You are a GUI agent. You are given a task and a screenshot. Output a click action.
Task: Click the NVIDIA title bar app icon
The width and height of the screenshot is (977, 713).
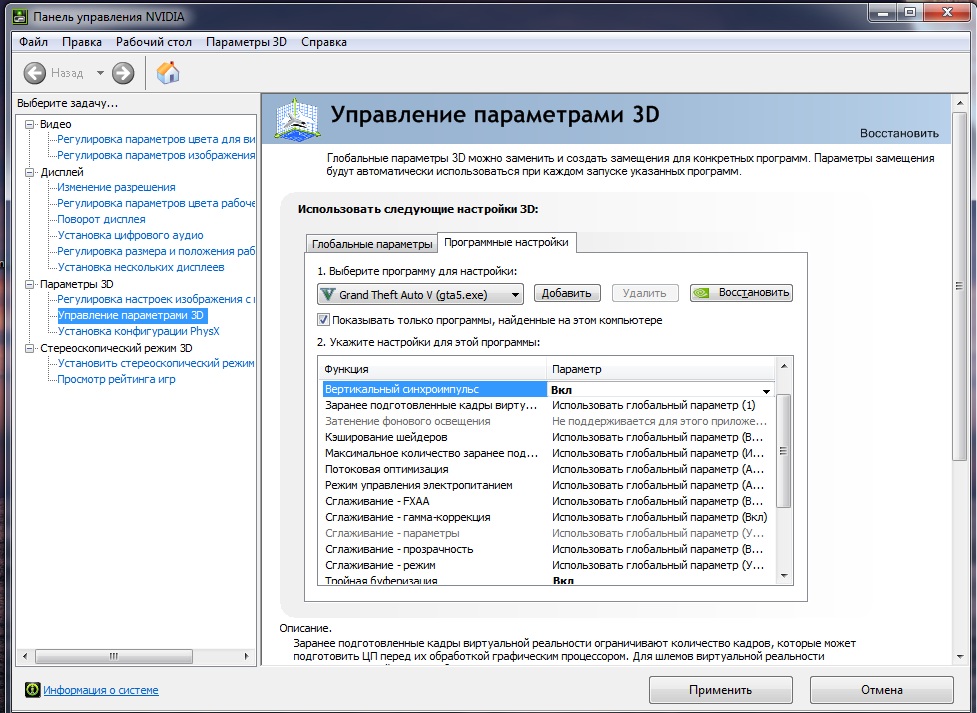tap(20, 16)
